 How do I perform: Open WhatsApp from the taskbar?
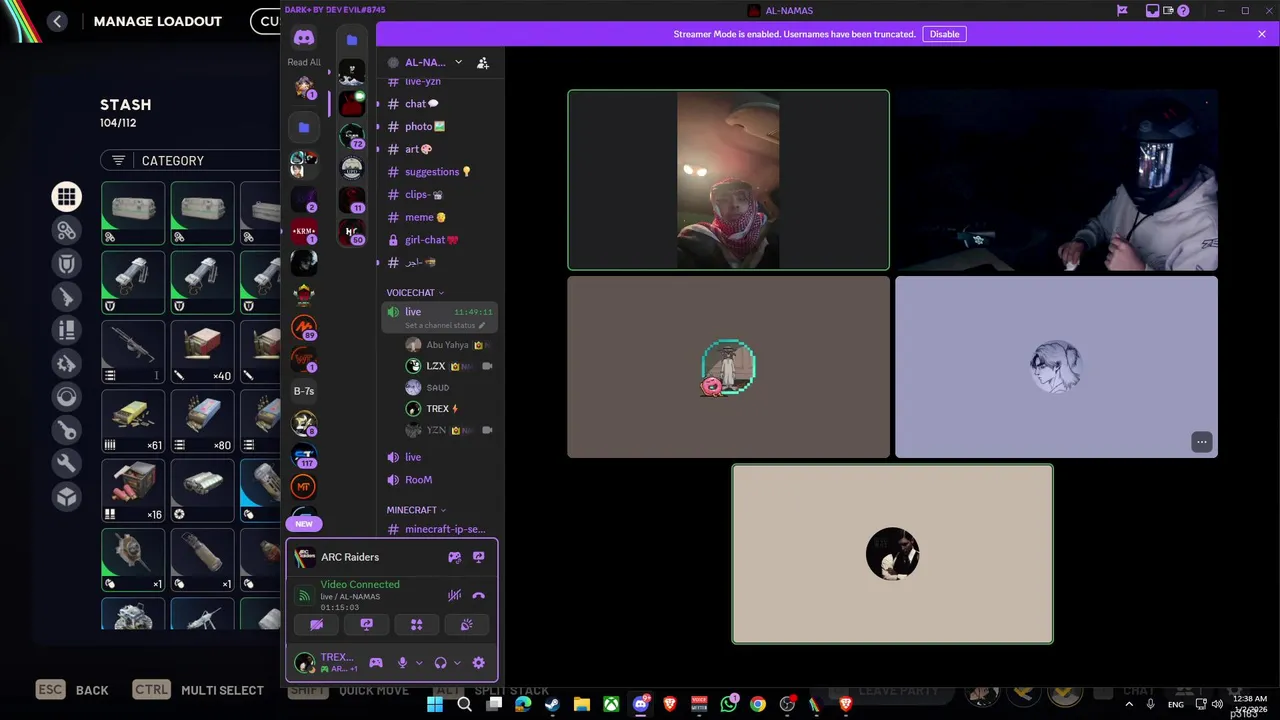point(728,705)
